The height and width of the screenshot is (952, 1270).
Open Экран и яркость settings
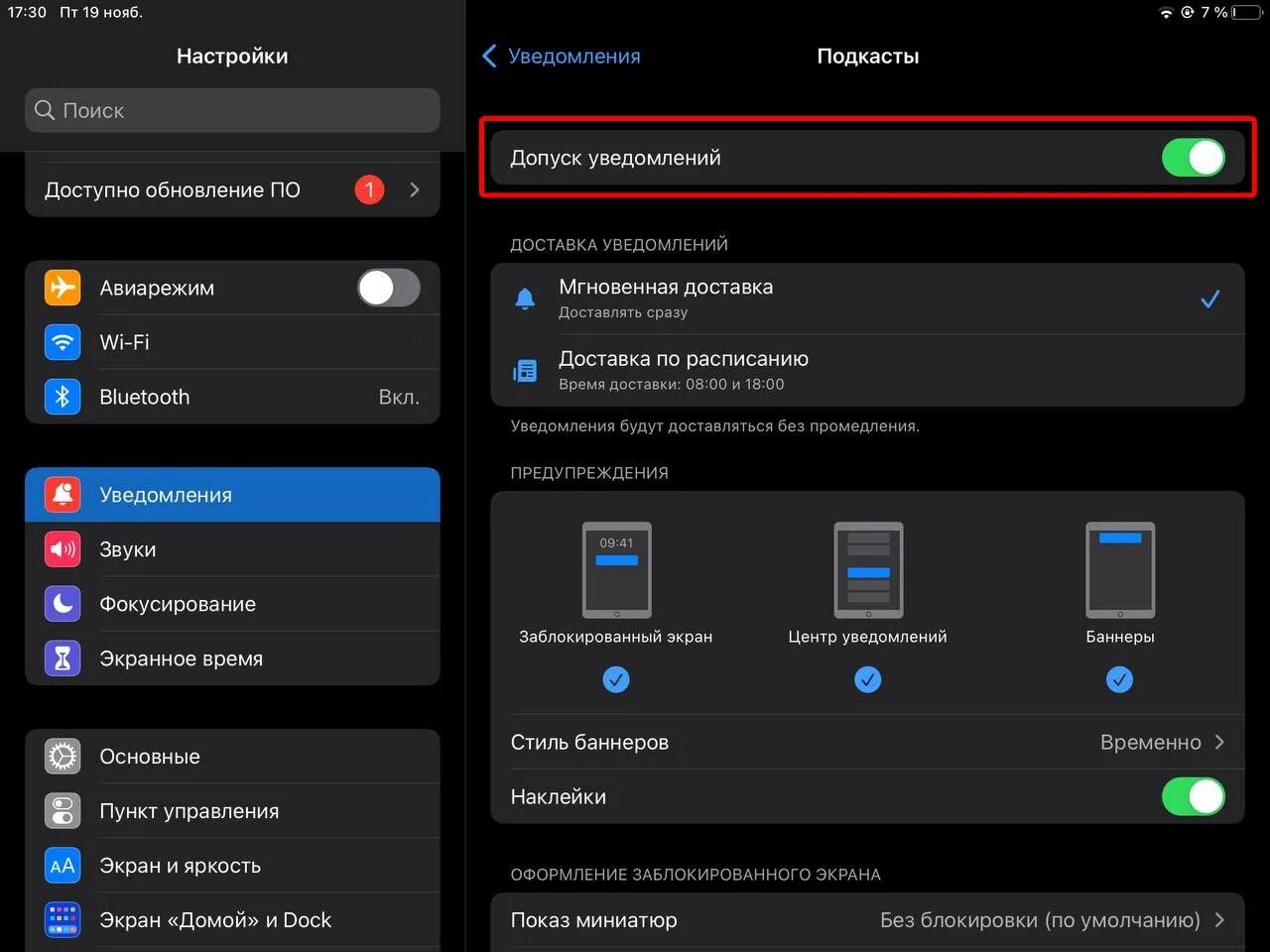232,866
